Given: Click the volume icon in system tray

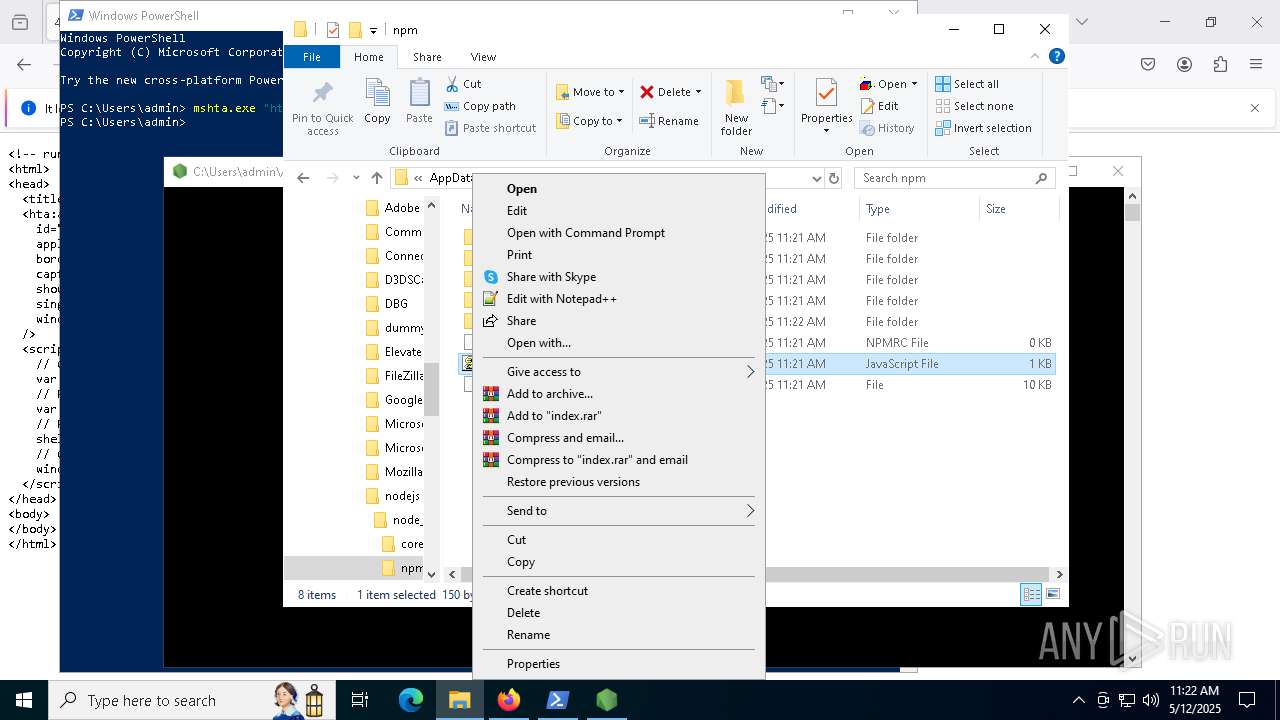Looking at the screenshot, I should [1150, 700].
